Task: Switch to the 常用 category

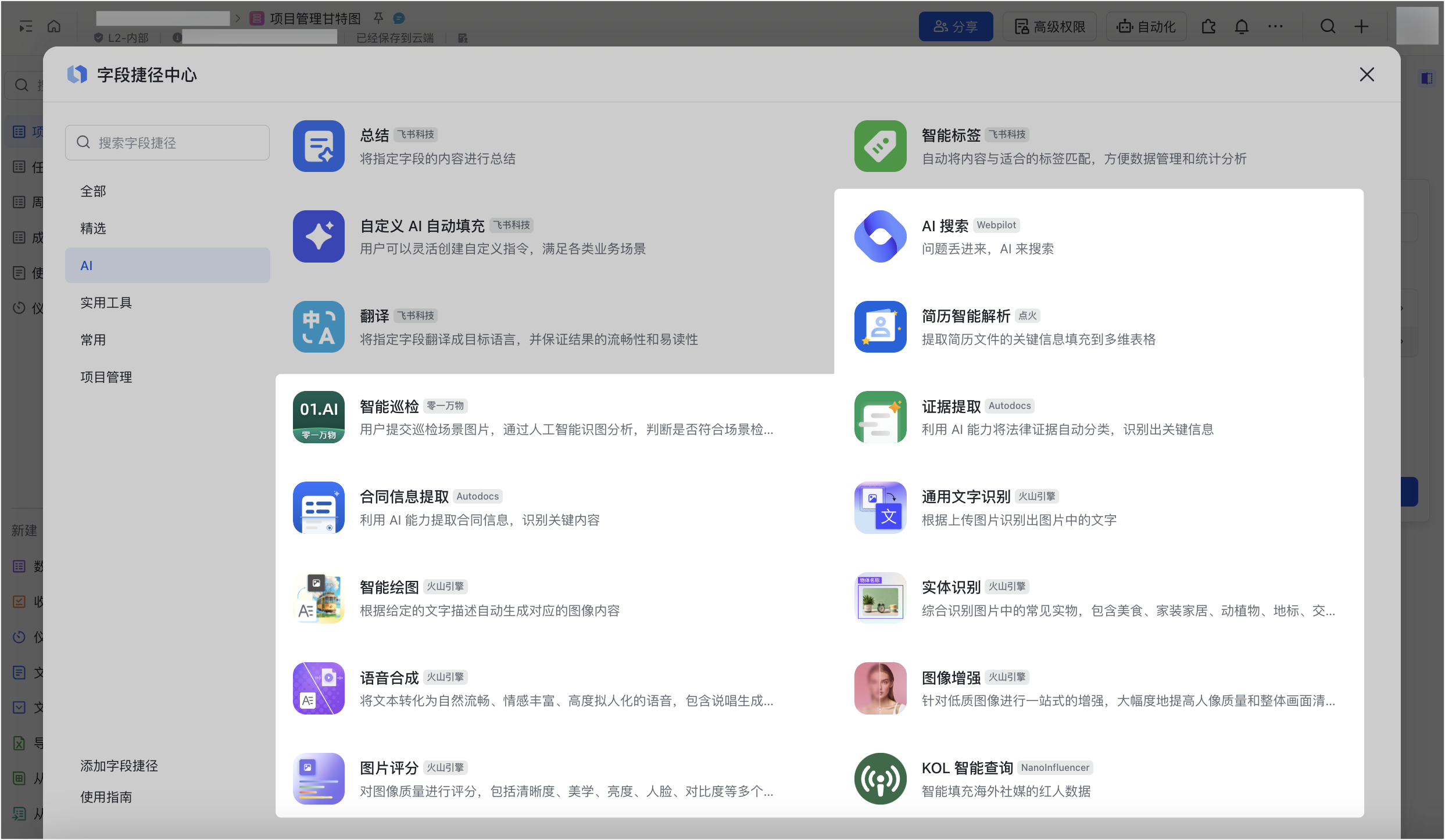Action: coord(167,340)
